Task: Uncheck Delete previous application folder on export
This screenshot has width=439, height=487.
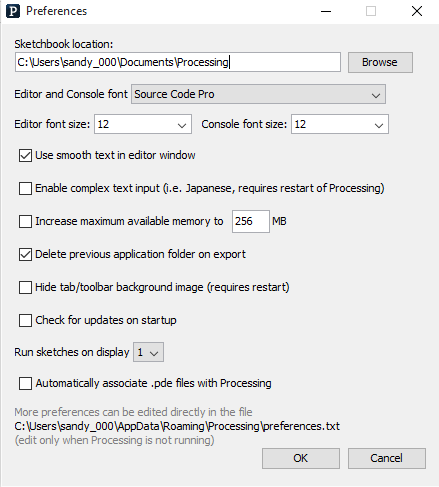Action: (x=25, y=254)
